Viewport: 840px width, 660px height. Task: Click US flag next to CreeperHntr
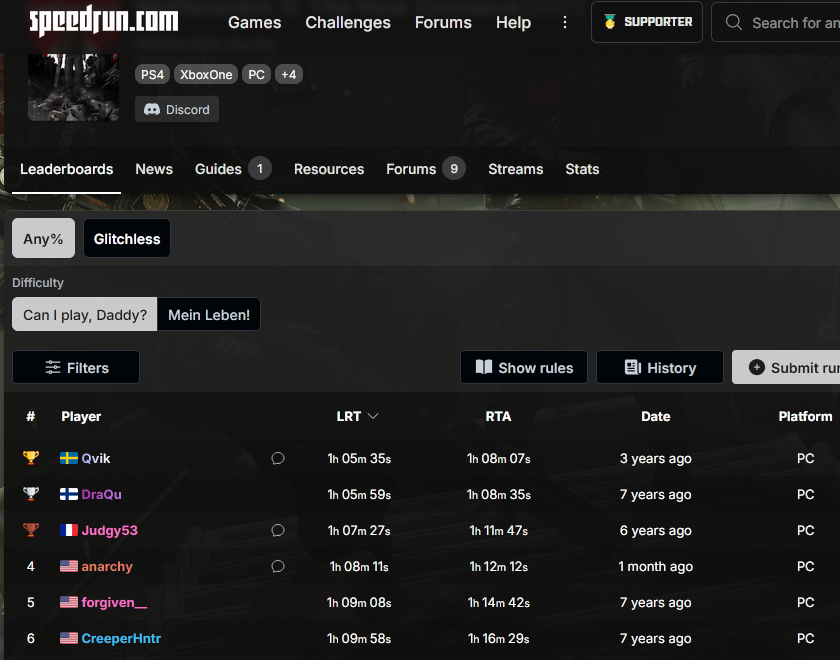69,638
